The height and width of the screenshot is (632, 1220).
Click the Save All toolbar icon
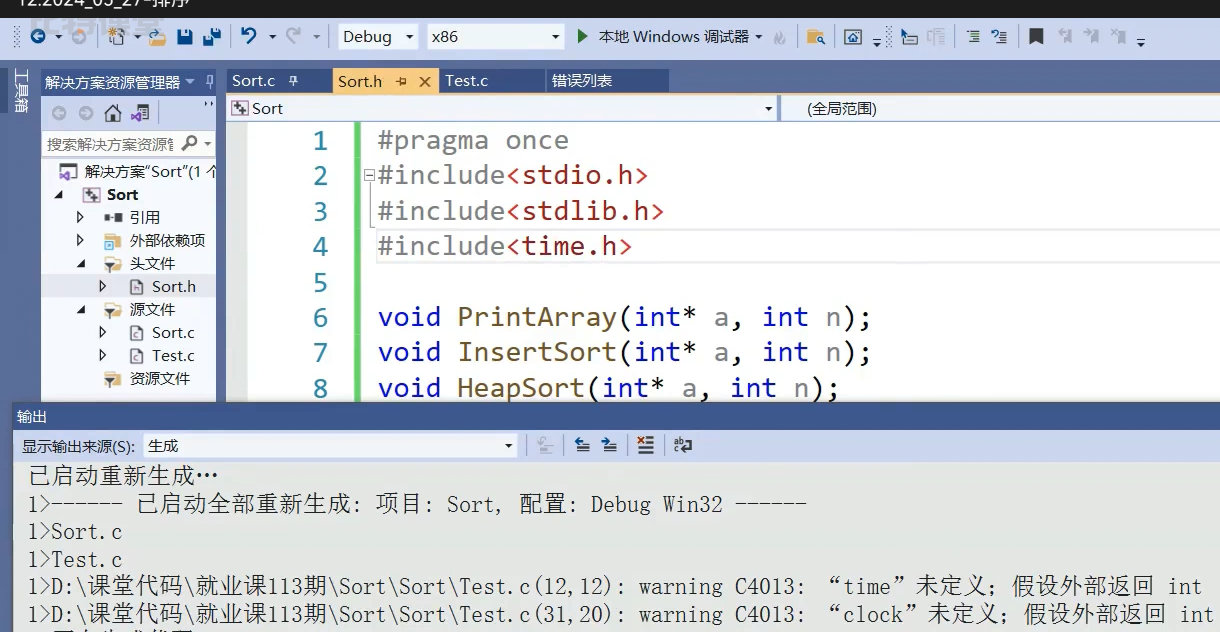[x=211, y=37]
